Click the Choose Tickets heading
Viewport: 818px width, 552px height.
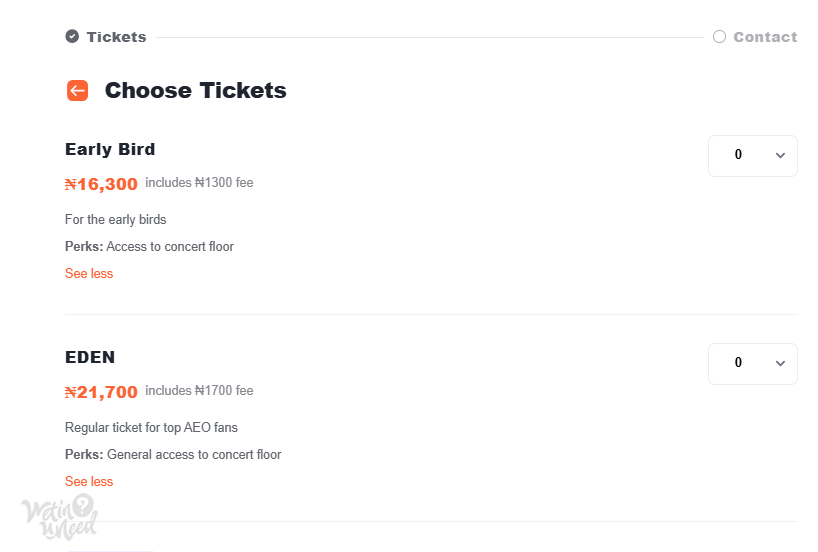point(196,90)
